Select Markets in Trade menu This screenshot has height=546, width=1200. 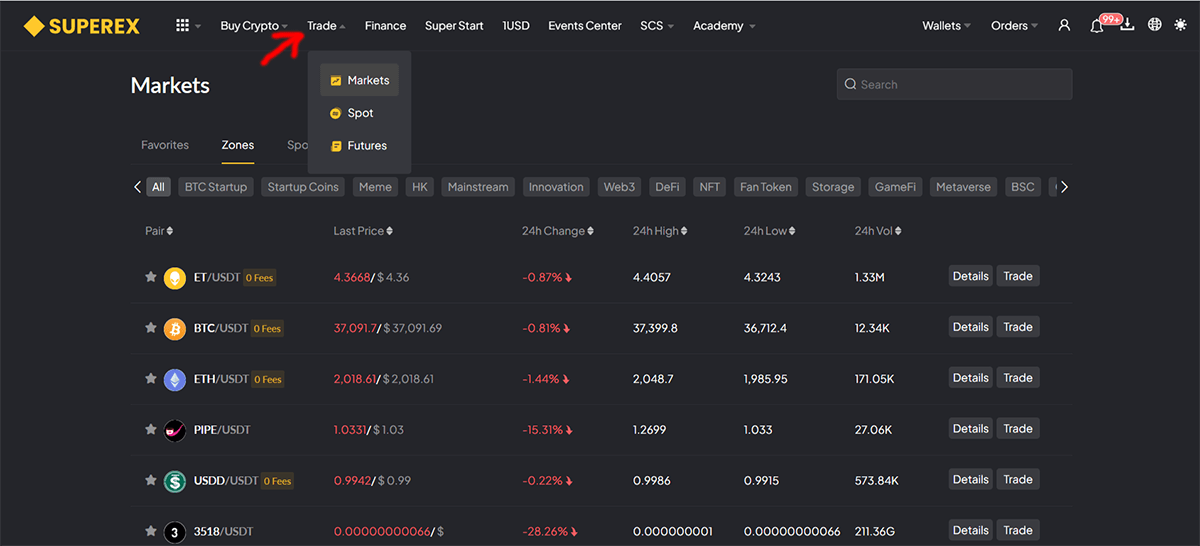[359, 80]
